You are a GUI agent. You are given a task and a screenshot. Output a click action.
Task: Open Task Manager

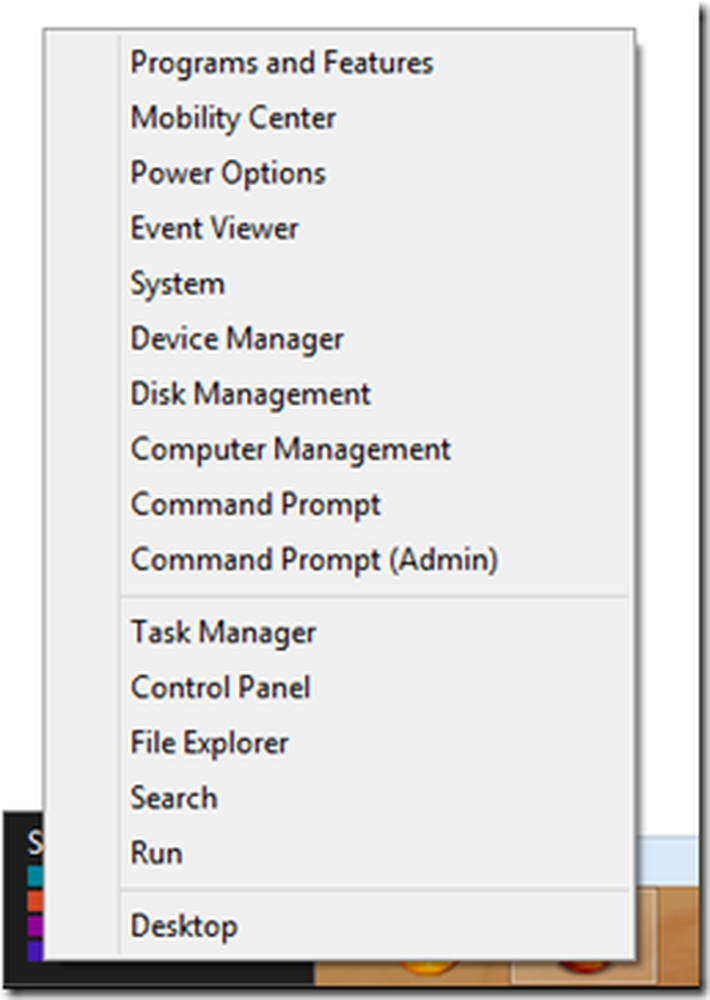223,632
